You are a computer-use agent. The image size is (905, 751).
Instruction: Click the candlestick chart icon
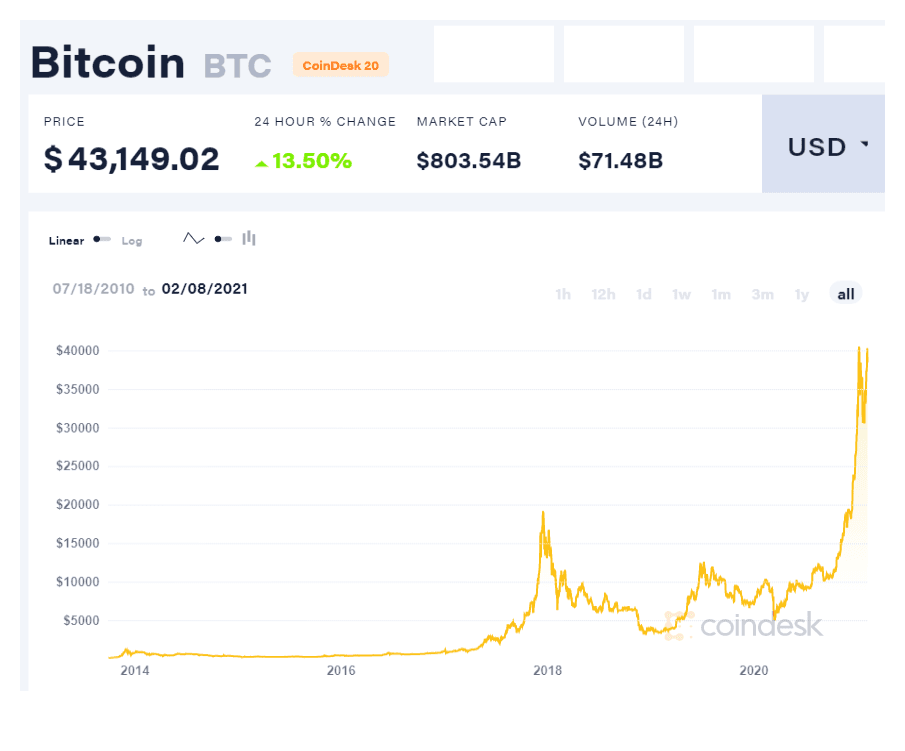[x=249, y=238]
